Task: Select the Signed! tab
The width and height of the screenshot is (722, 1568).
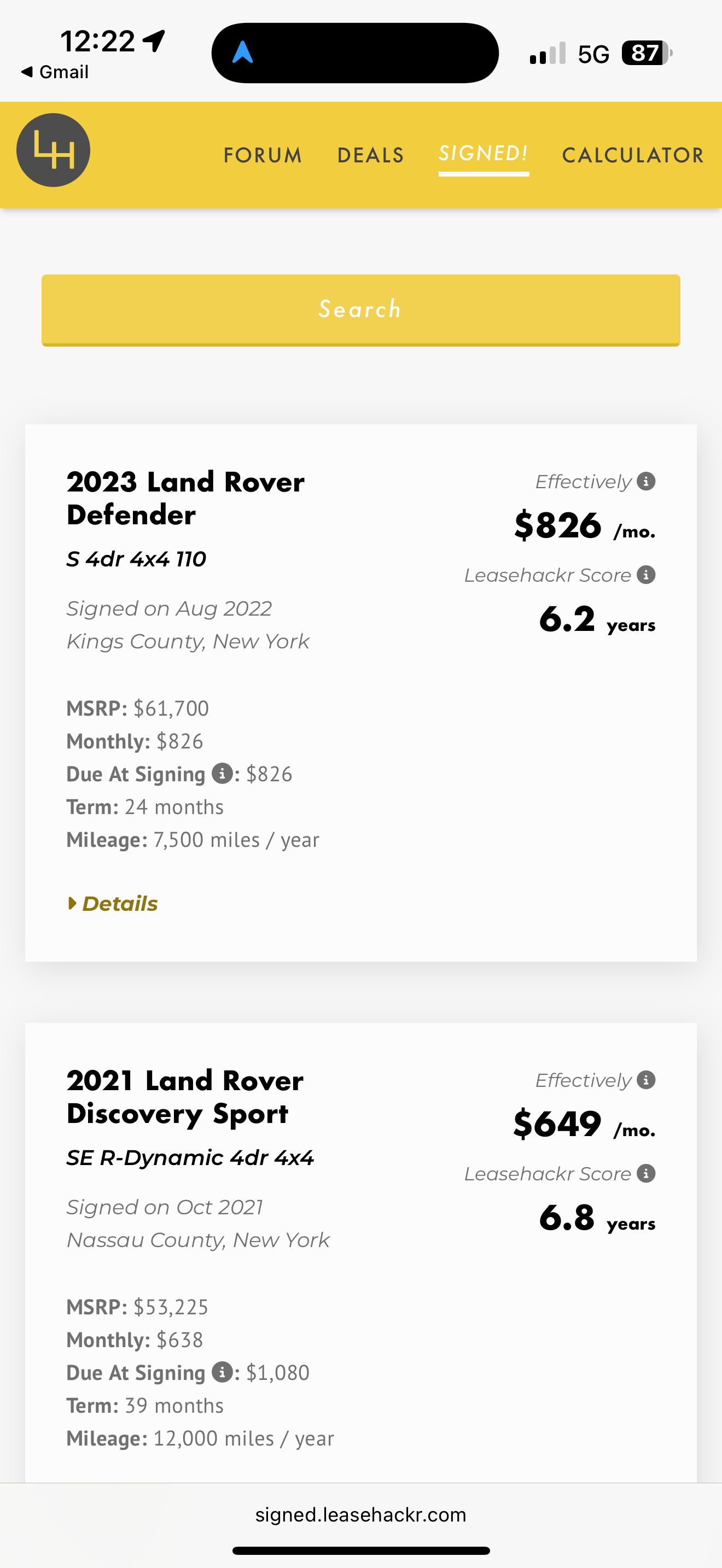Action: click(484, 154)
